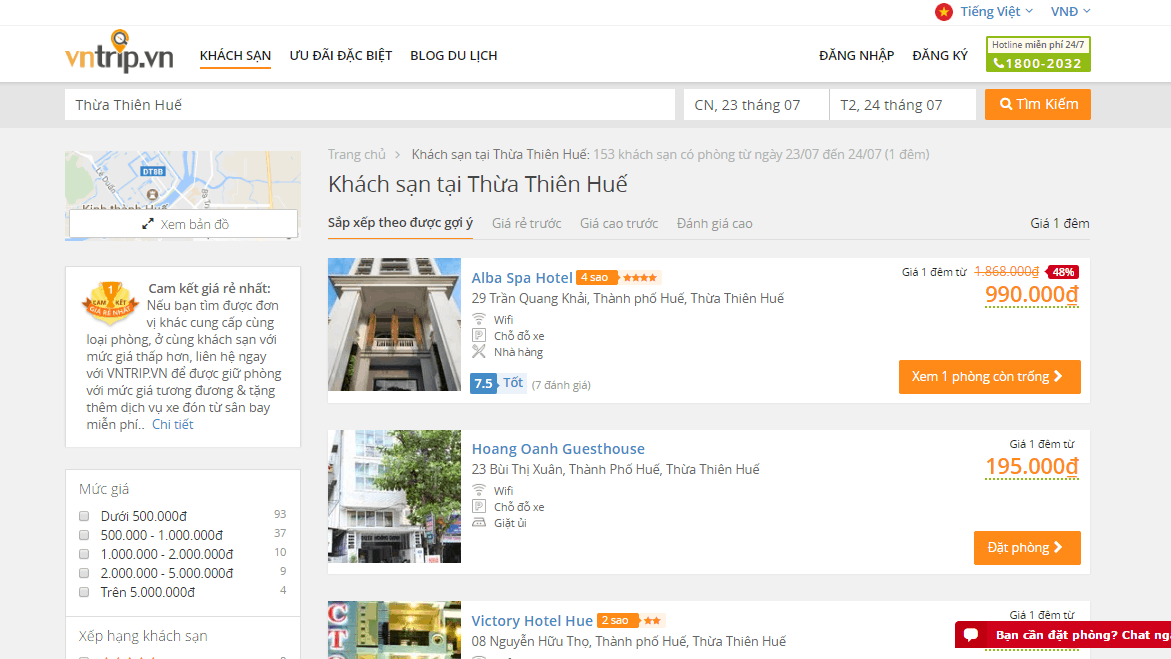Viewport: 1171px width, 659px height.
Task: Click the Tốt rating label
Action: (513, 383)
